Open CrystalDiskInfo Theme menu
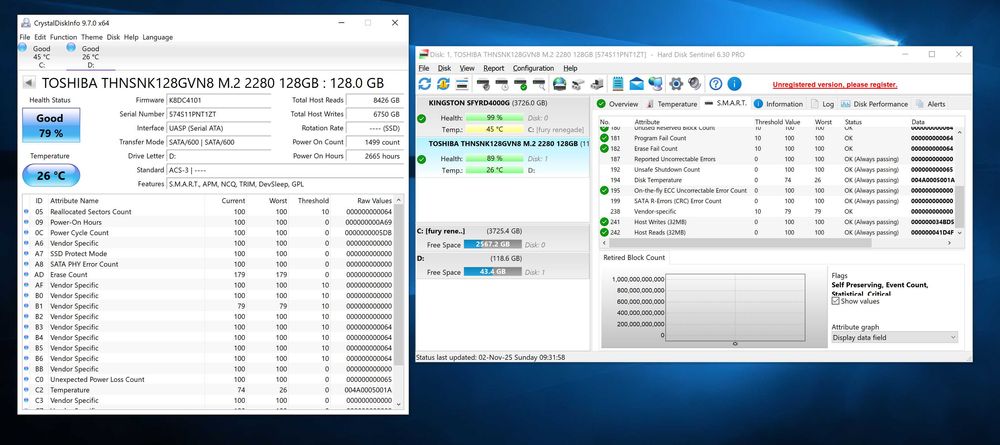The height and width of the screenshot is (445, 1000). pos(92,38)
